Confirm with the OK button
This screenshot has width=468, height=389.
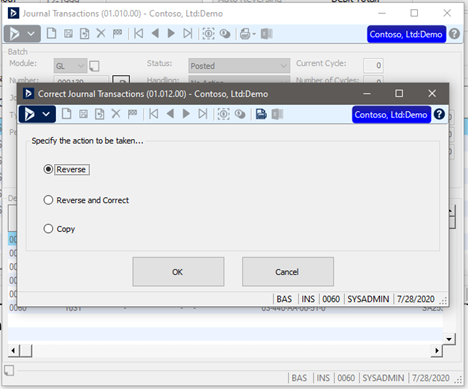tap(178, 272)
